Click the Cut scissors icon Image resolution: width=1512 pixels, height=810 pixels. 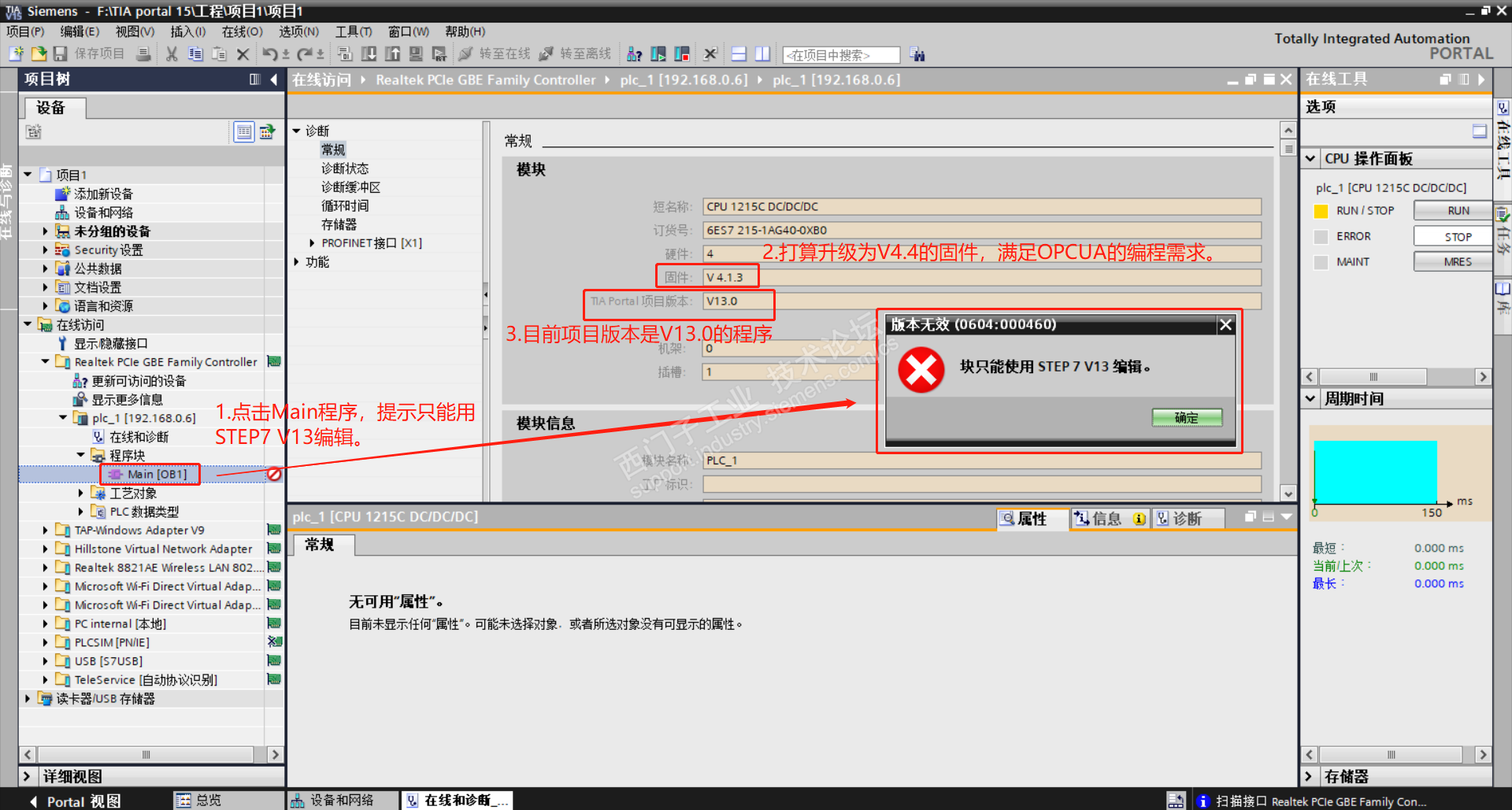(172, 54)
